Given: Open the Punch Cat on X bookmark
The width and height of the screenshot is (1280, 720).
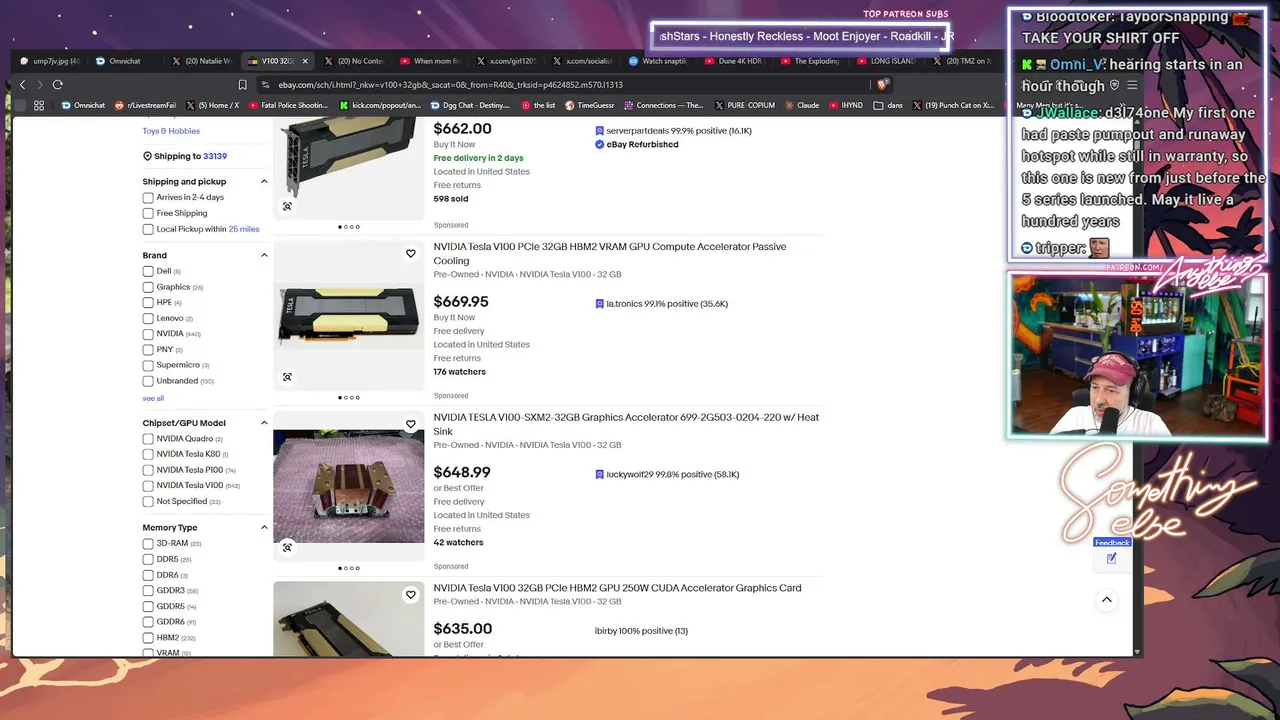Looking at the screenshot, I should 952,105.
